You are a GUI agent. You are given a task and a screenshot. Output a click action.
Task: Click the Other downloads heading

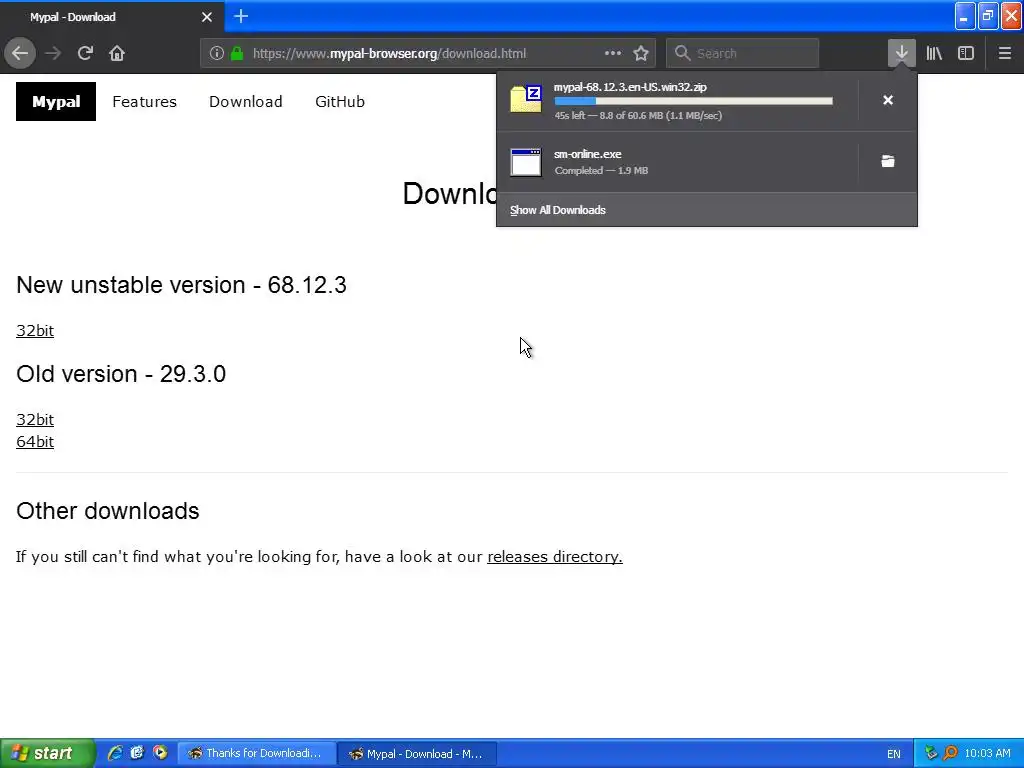pos(108,511)
